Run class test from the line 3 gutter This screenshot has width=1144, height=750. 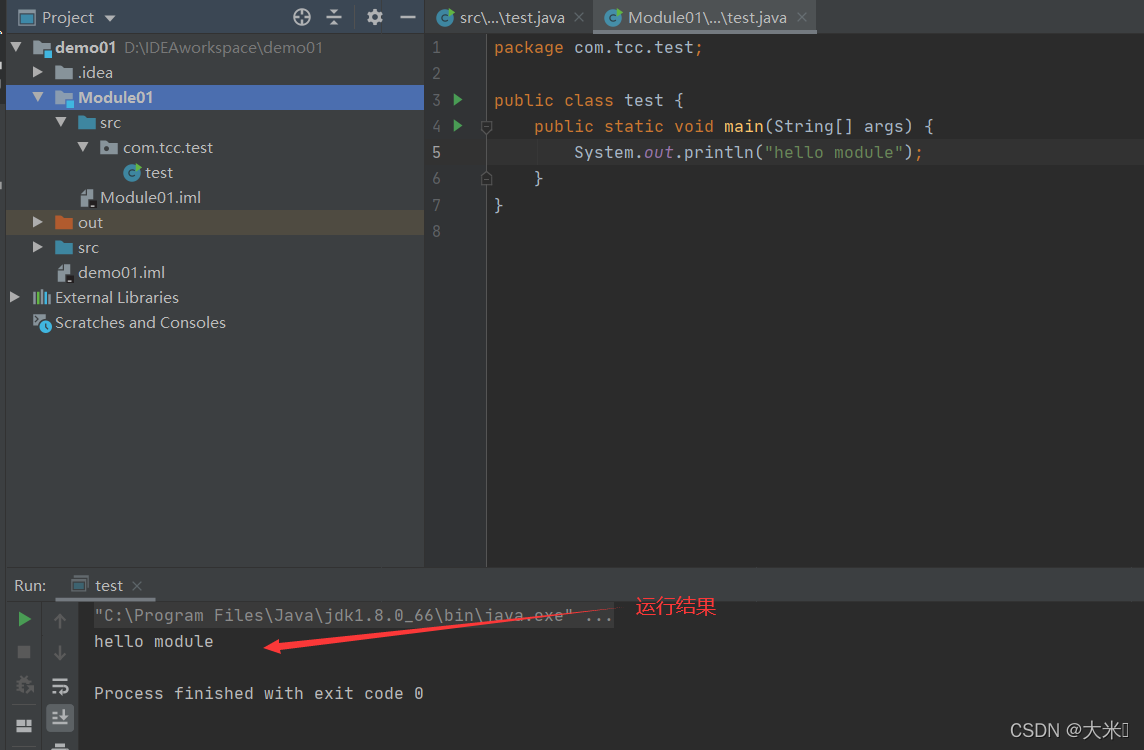(x=458, y=99)
